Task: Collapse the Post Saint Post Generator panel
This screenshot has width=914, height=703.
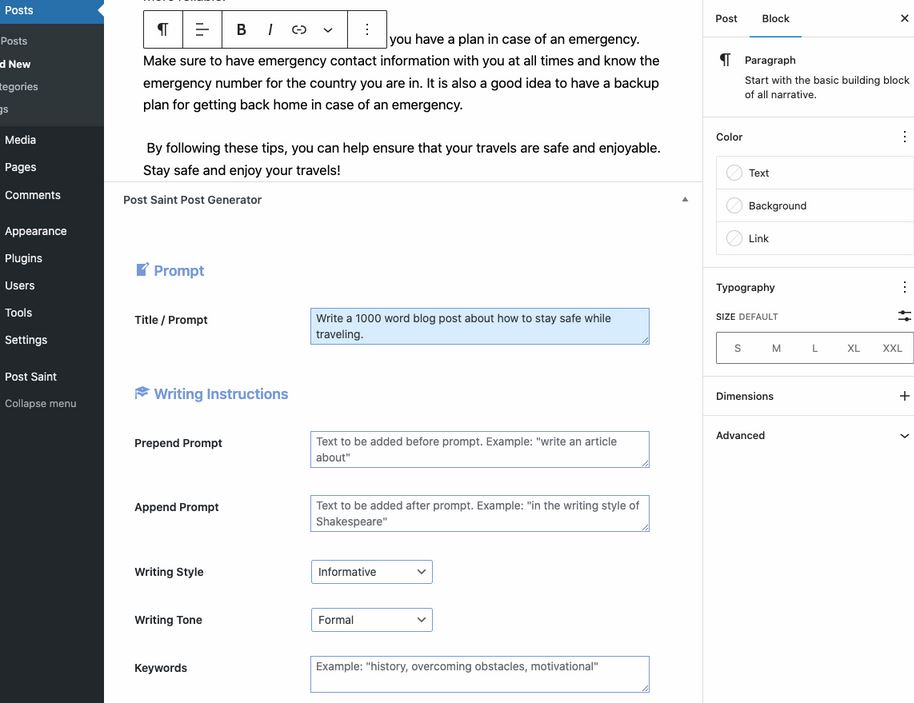Action: tap(685, 200)
